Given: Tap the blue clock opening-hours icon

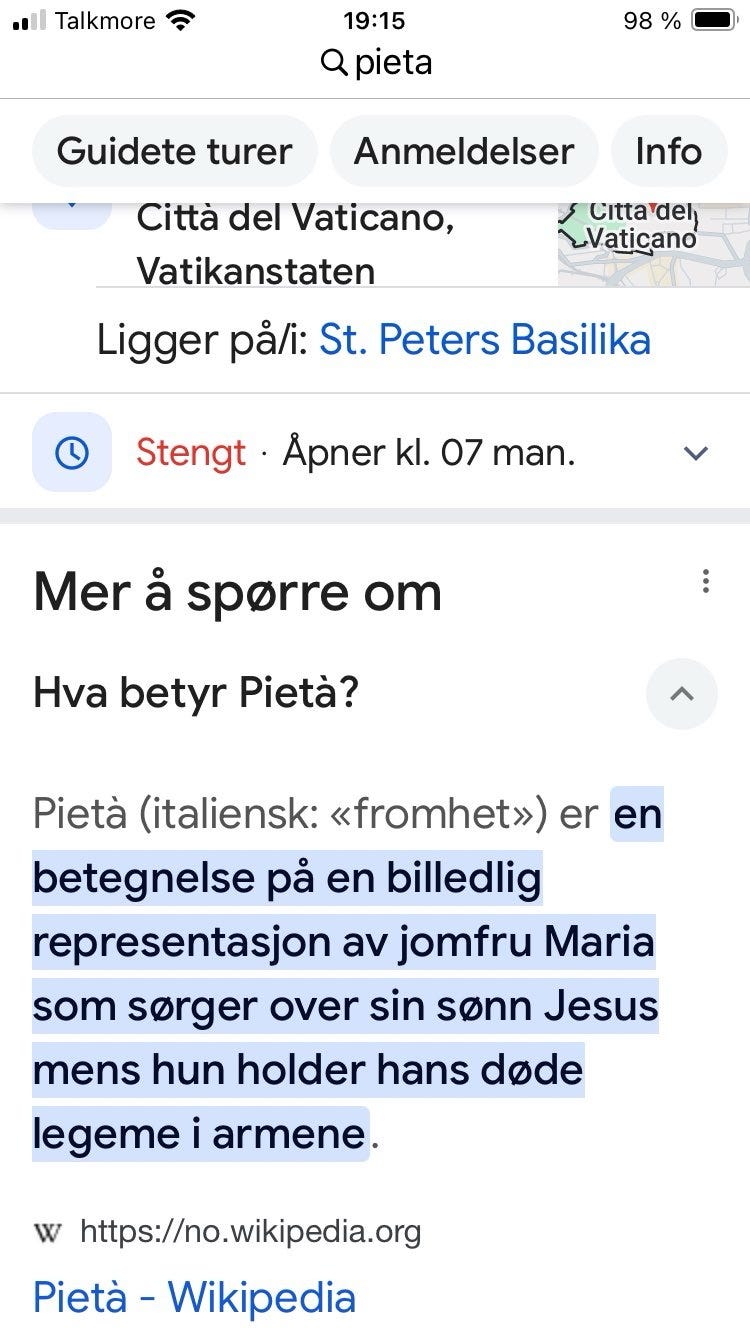Looking at the screenshot, I should click(71, 453).
